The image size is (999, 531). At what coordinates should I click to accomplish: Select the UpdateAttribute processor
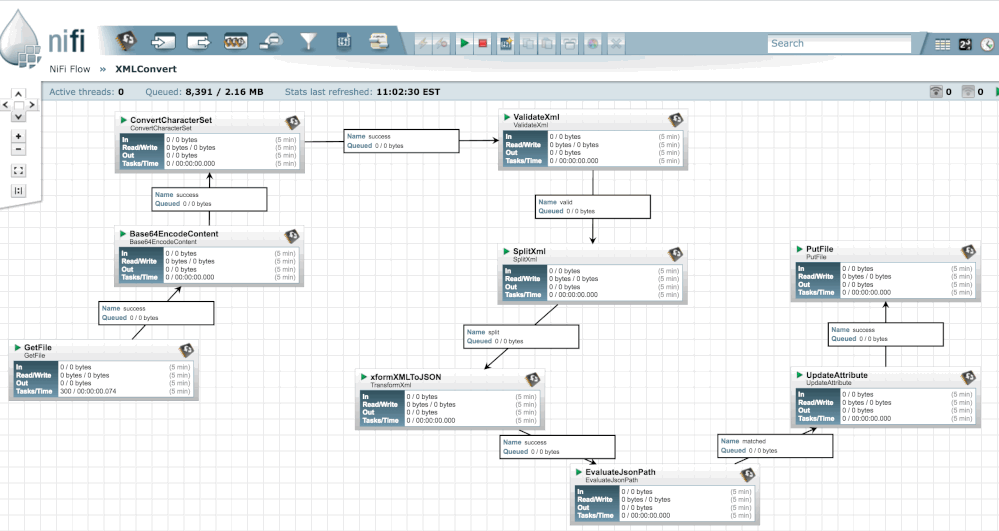pyautogui.click(x=886, y=397)
